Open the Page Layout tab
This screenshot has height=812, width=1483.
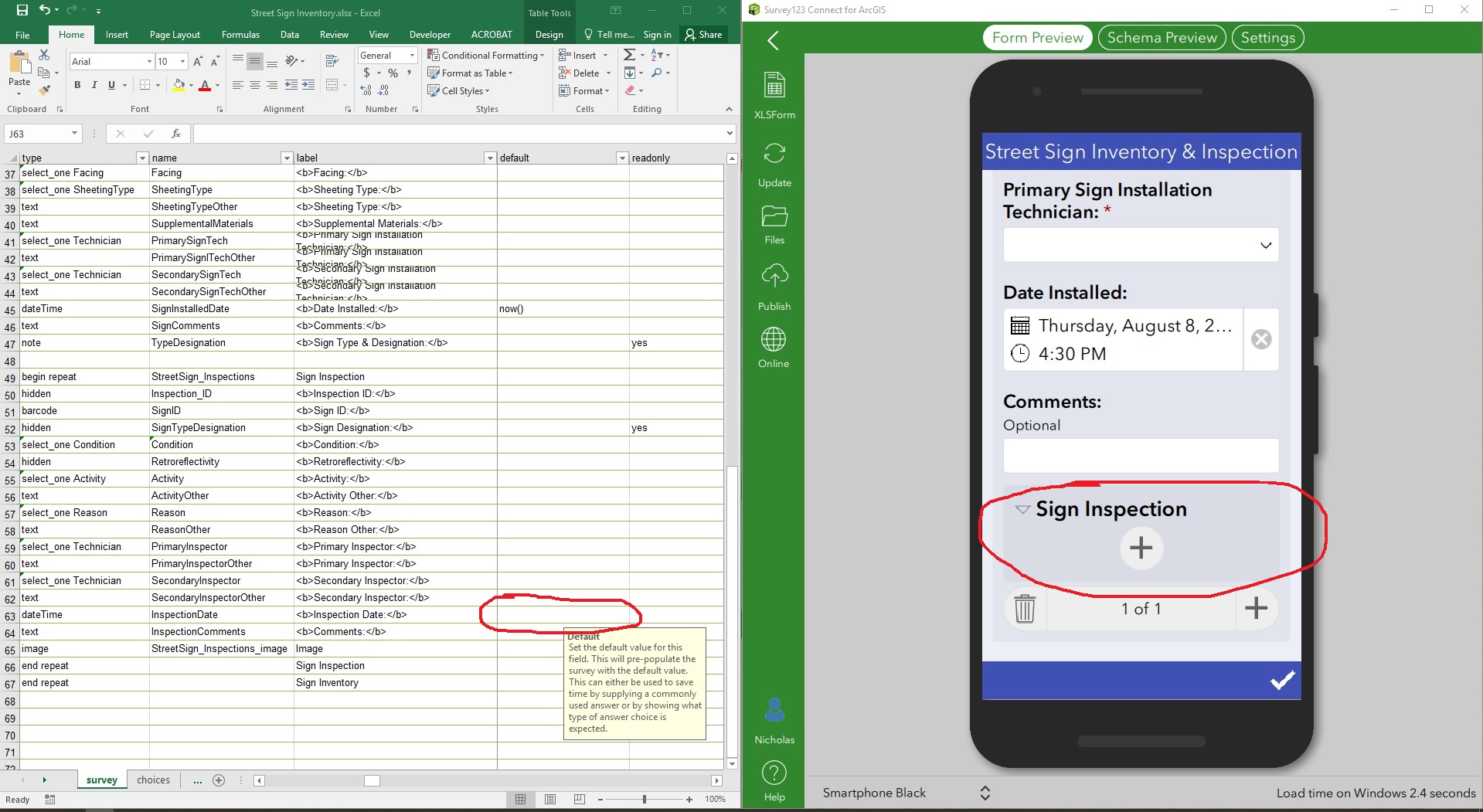(175, 35)
